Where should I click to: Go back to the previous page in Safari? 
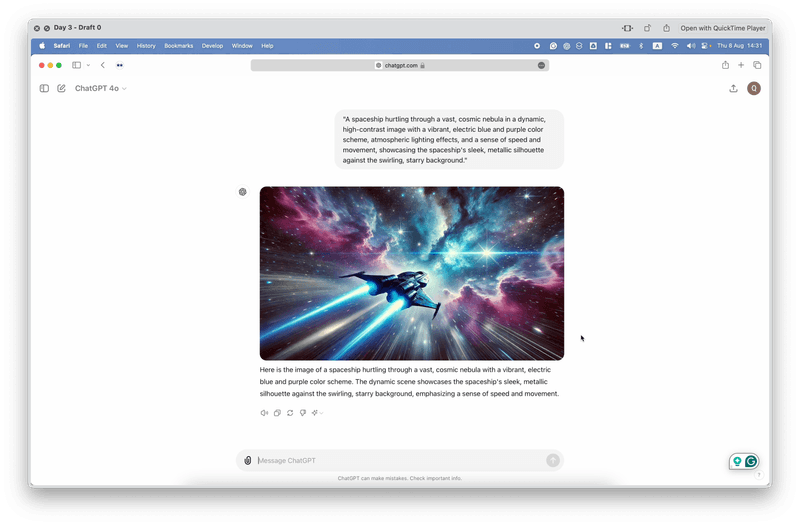pos(103,65)
